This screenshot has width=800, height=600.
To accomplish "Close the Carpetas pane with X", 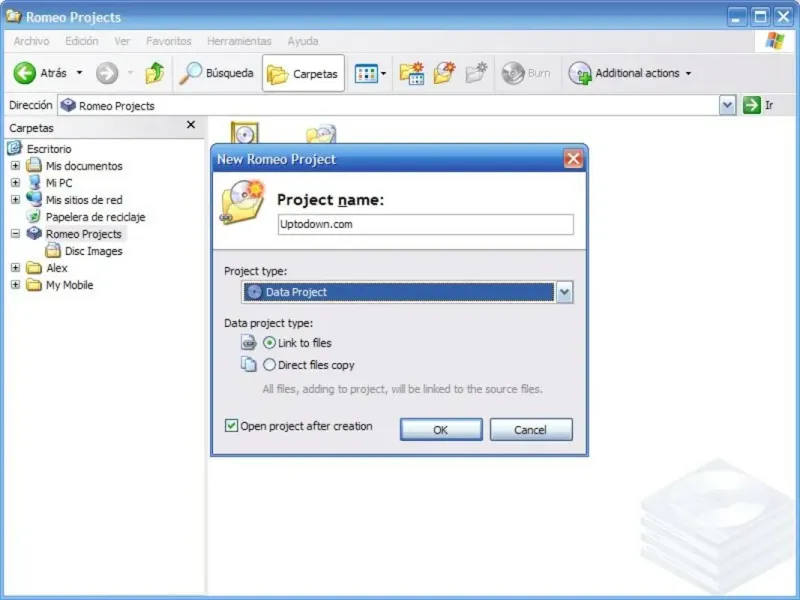I will (x=191, y=124).
